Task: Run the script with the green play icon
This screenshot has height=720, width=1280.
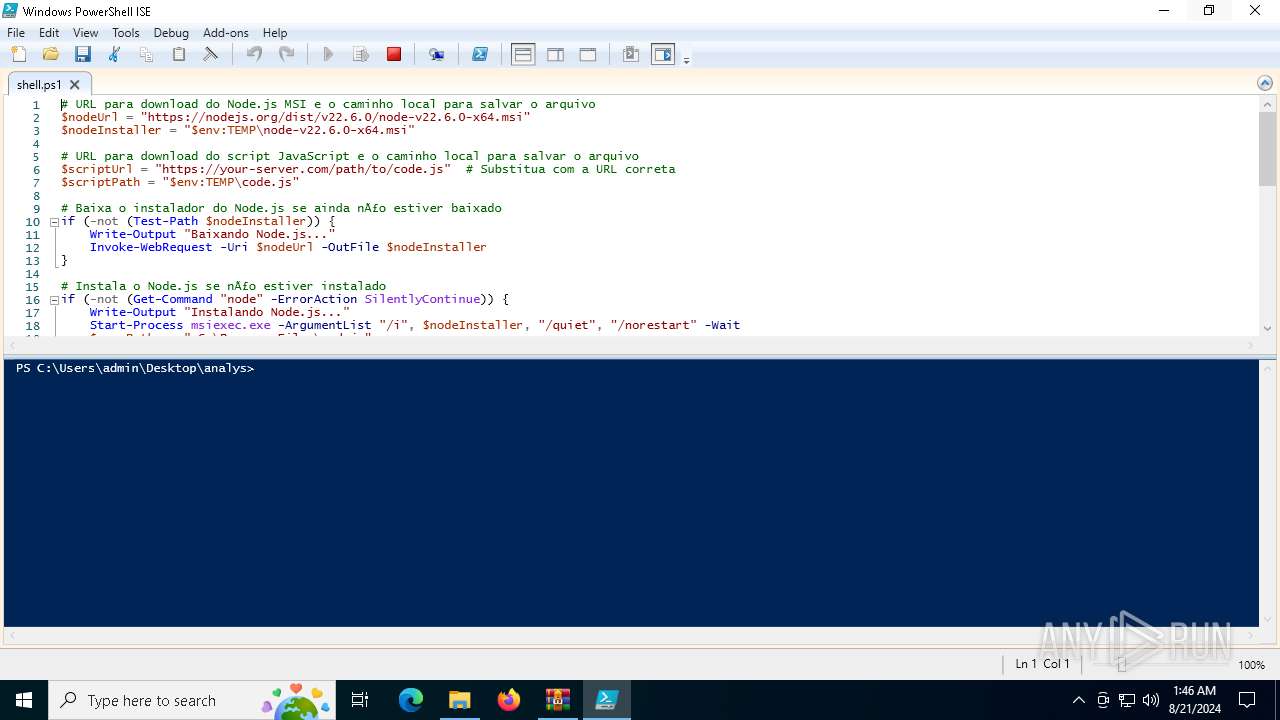Action: pos(328,54)
